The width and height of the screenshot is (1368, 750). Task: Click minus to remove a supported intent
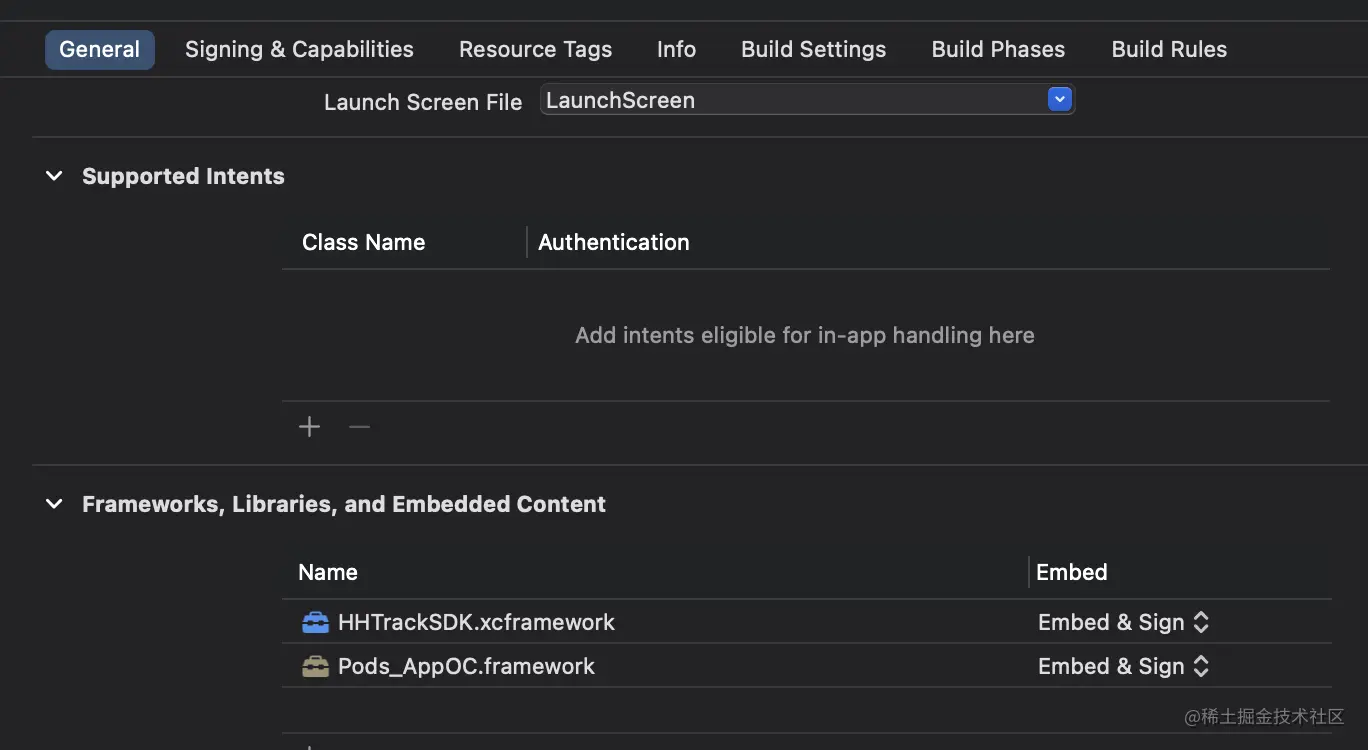pyautogui.click(x=359, y=428)
